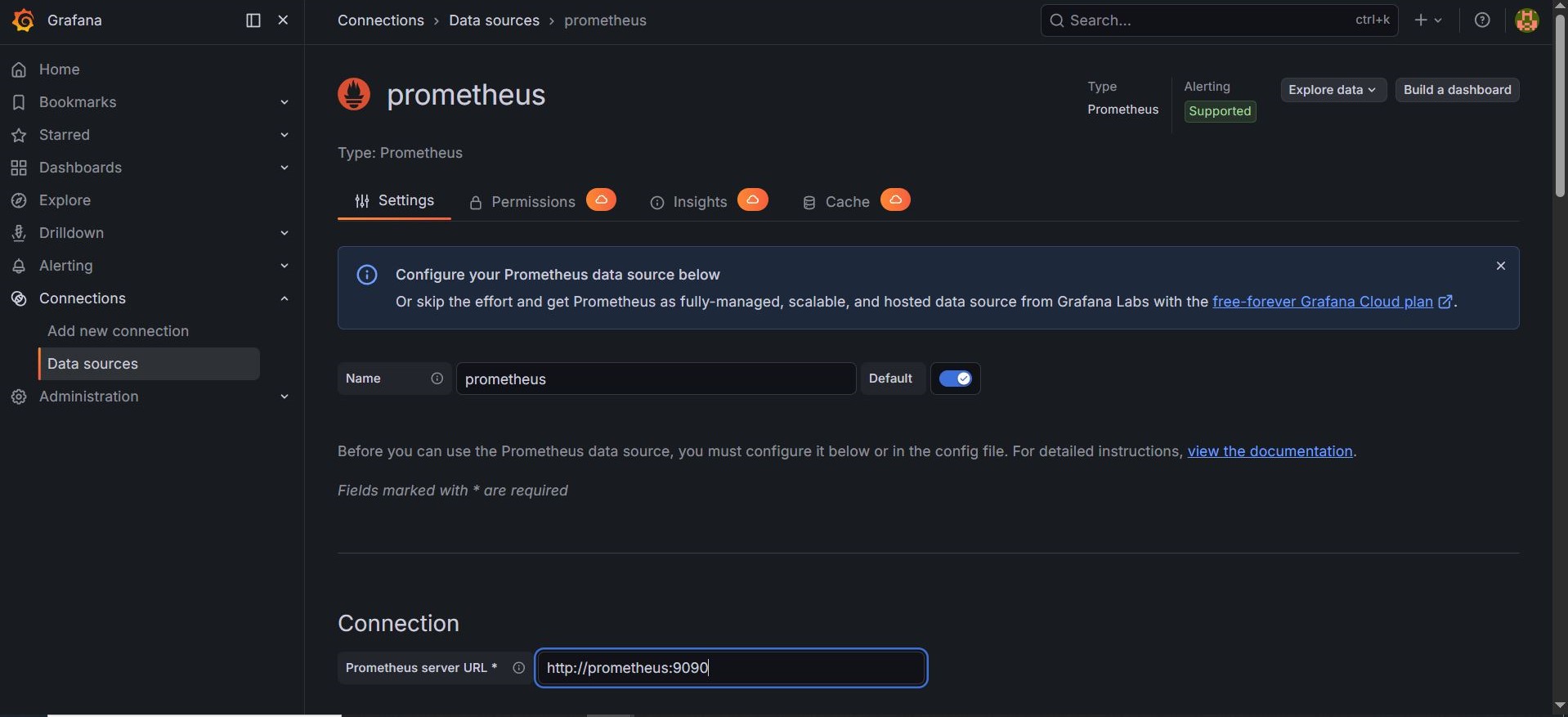This screenshot has height=717, width=1568.
Task: Click the vertical page scrollbar thumb
Action: pyautogui.click(x=1560, y=105)
